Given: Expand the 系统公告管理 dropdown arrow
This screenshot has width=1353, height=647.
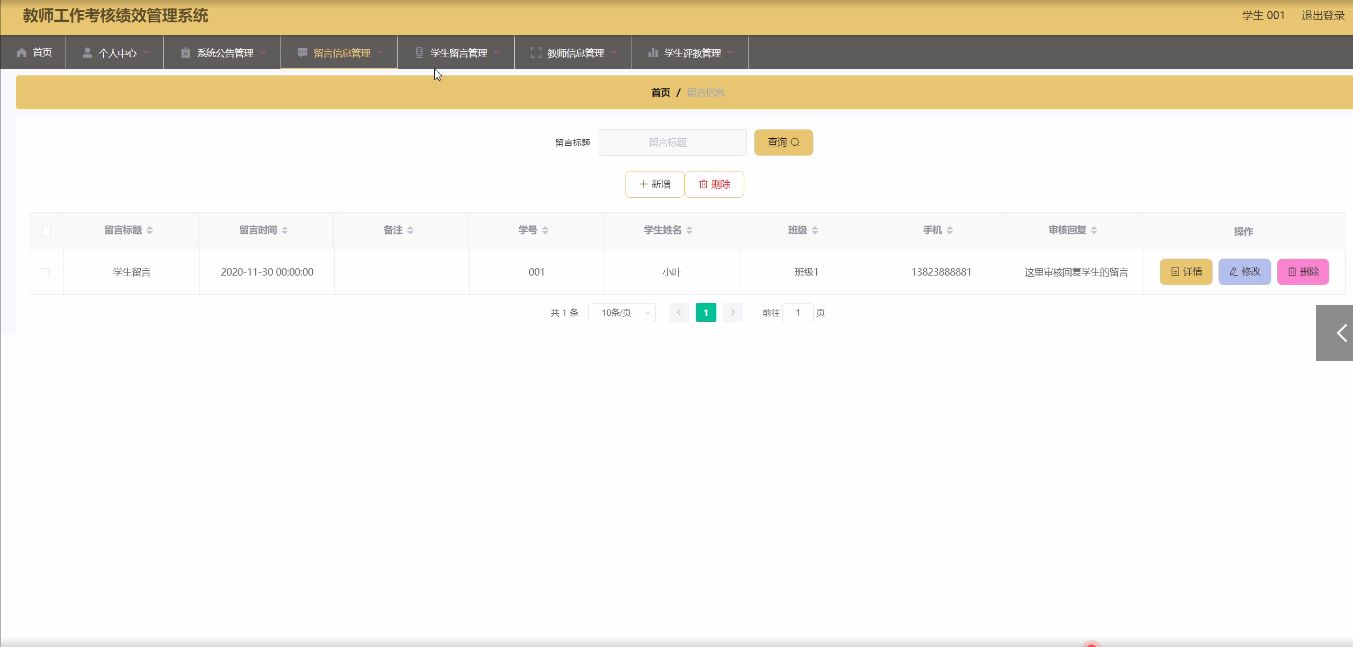Looking at the screenshot, I should pyautogui.click(x=263, y=52).
